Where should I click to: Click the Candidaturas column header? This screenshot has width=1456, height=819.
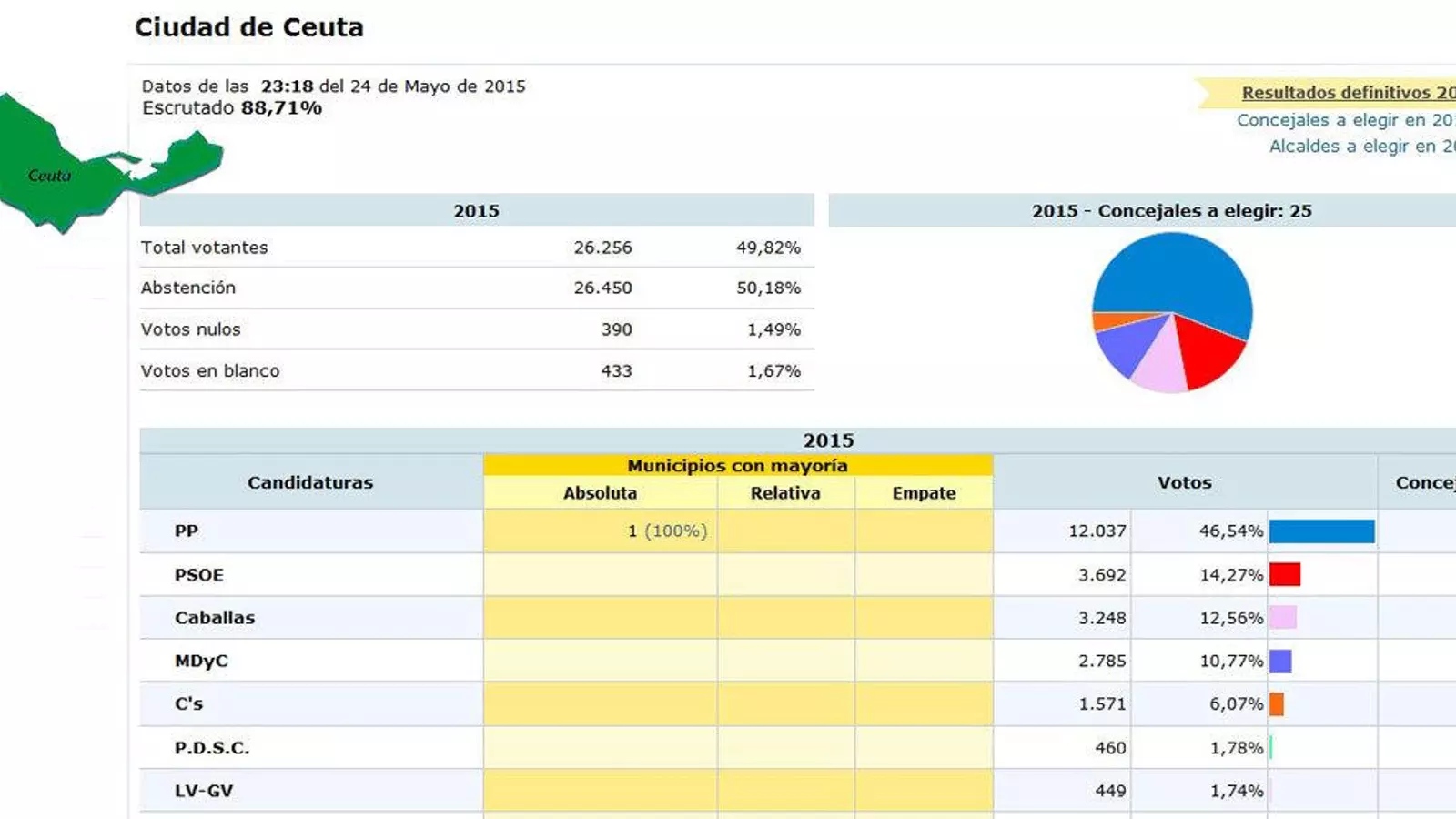tap(310, 482)
